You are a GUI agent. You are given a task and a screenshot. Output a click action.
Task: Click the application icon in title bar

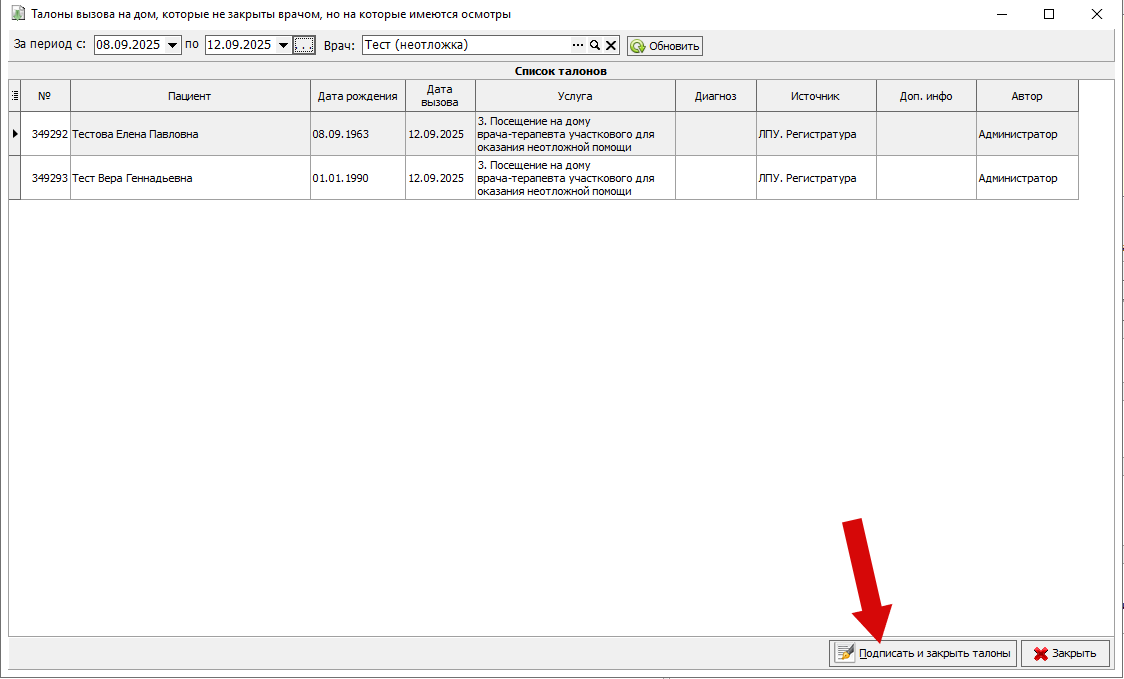(x=17, y=14)
